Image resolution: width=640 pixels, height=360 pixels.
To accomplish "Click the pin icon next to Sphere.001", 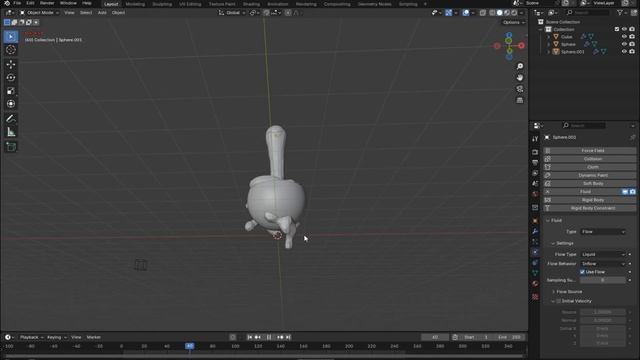I will pyautogui.click(x=632, y=138).
